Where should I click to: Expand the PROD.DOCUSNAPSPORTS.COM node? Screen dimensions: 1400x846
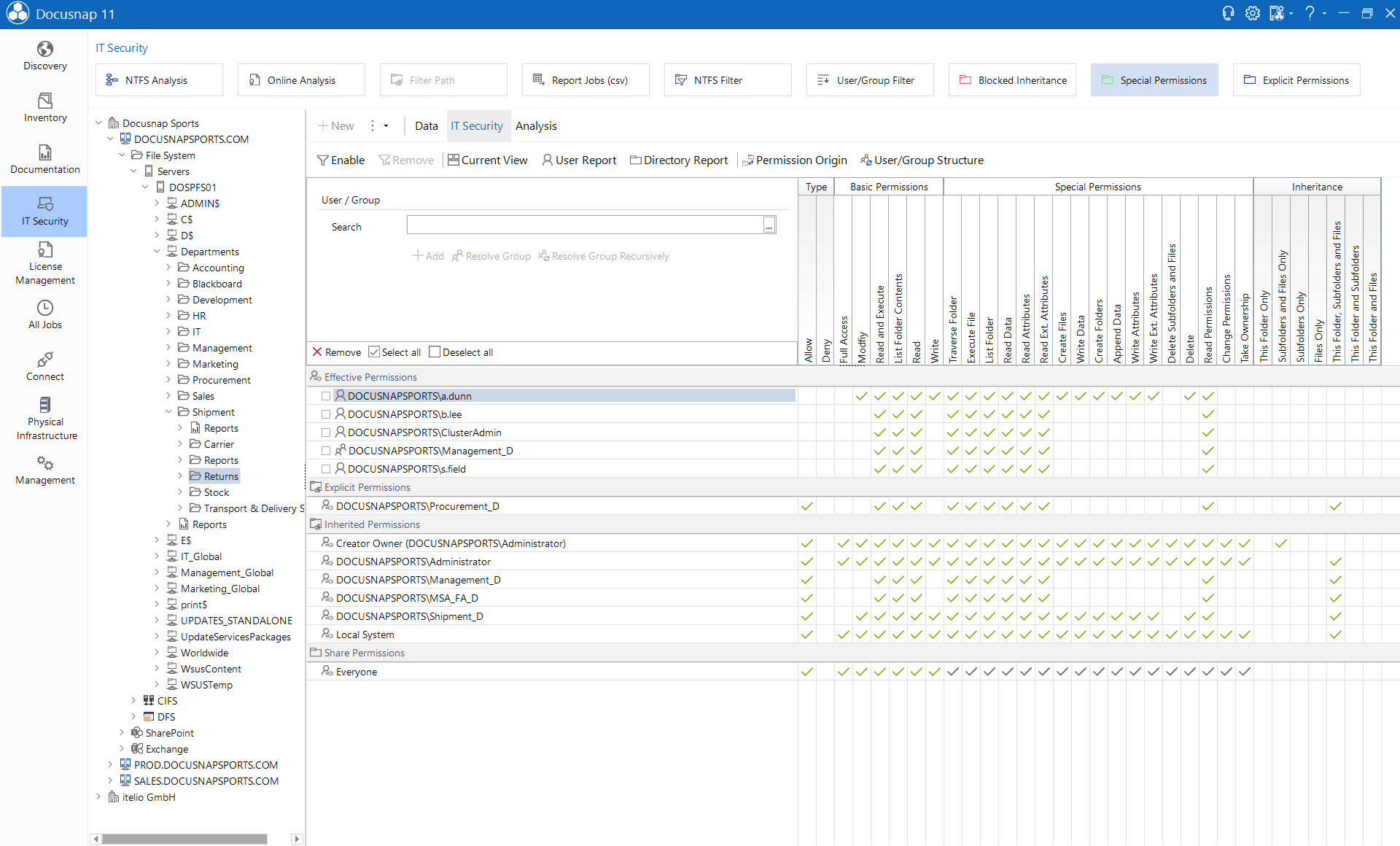(x=111, y=765)
